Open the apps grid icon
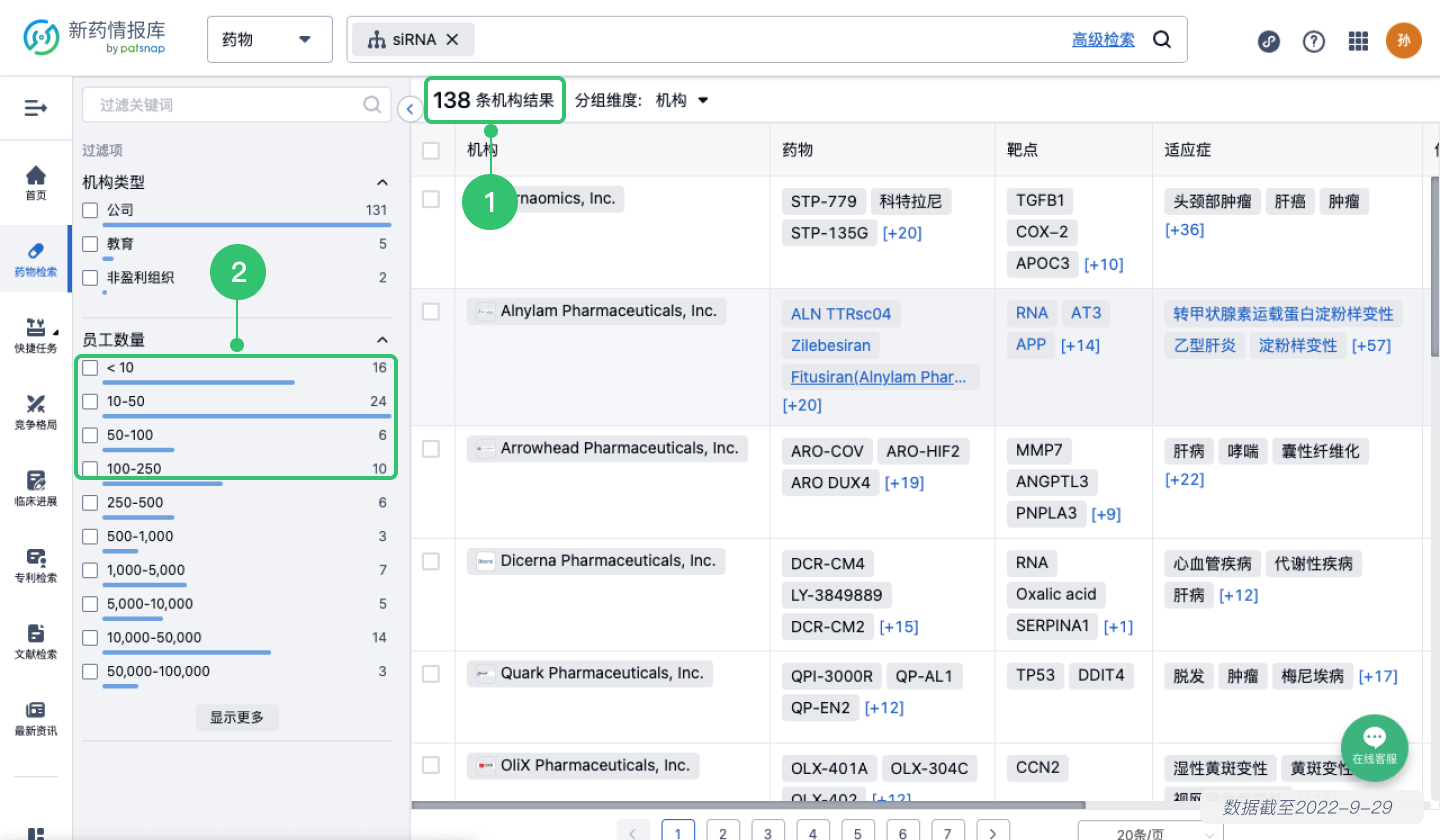The width and height of the screenshot is (1440, 840). tap(1358, 41)
